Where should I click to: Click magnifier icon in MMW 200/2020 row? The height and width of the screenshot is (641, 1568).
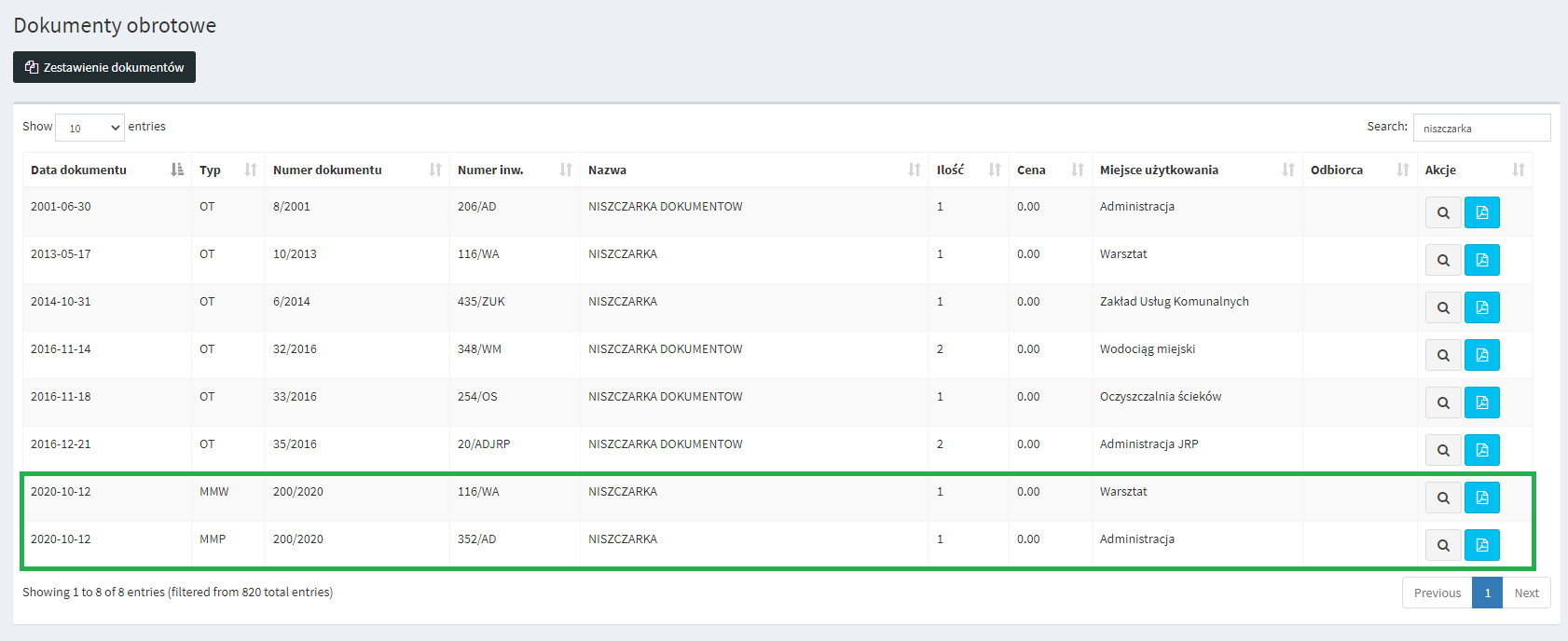click(1443, 498)
